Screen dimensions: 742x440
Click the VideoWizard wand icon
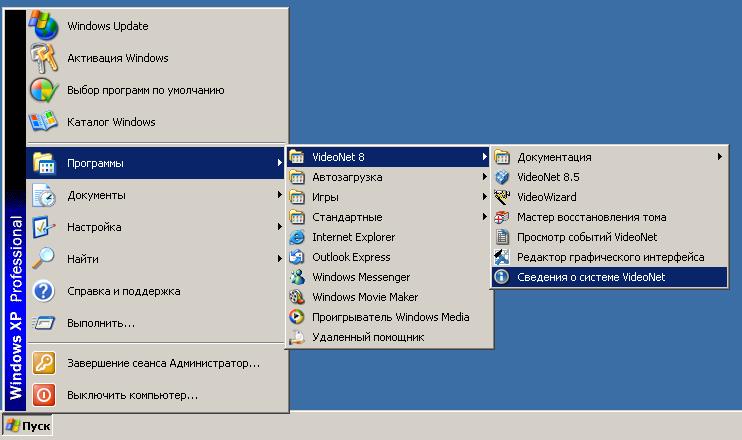[502, 197]
